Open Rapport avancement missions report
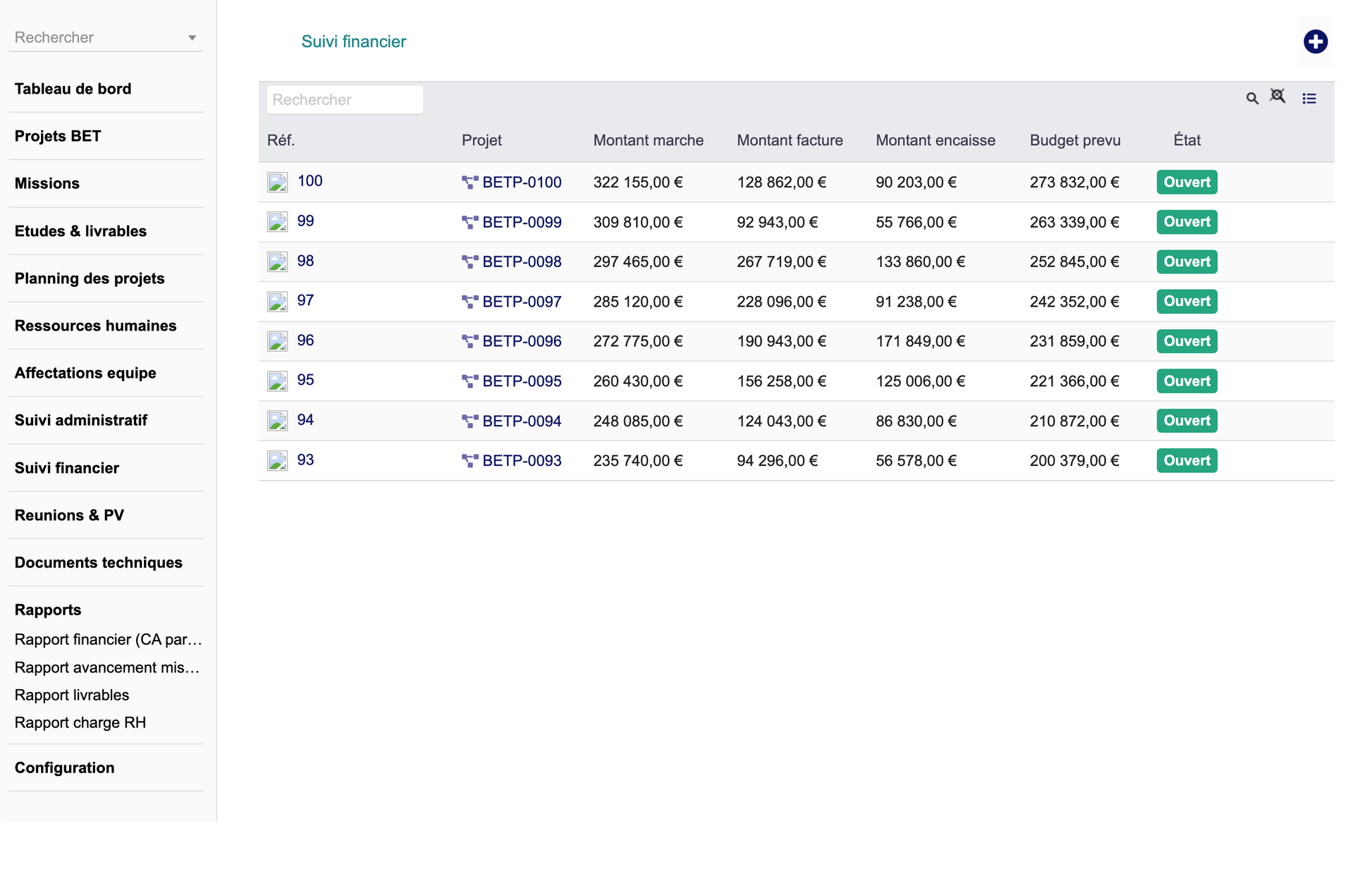 pyautogui.click(x=107, y=667)
